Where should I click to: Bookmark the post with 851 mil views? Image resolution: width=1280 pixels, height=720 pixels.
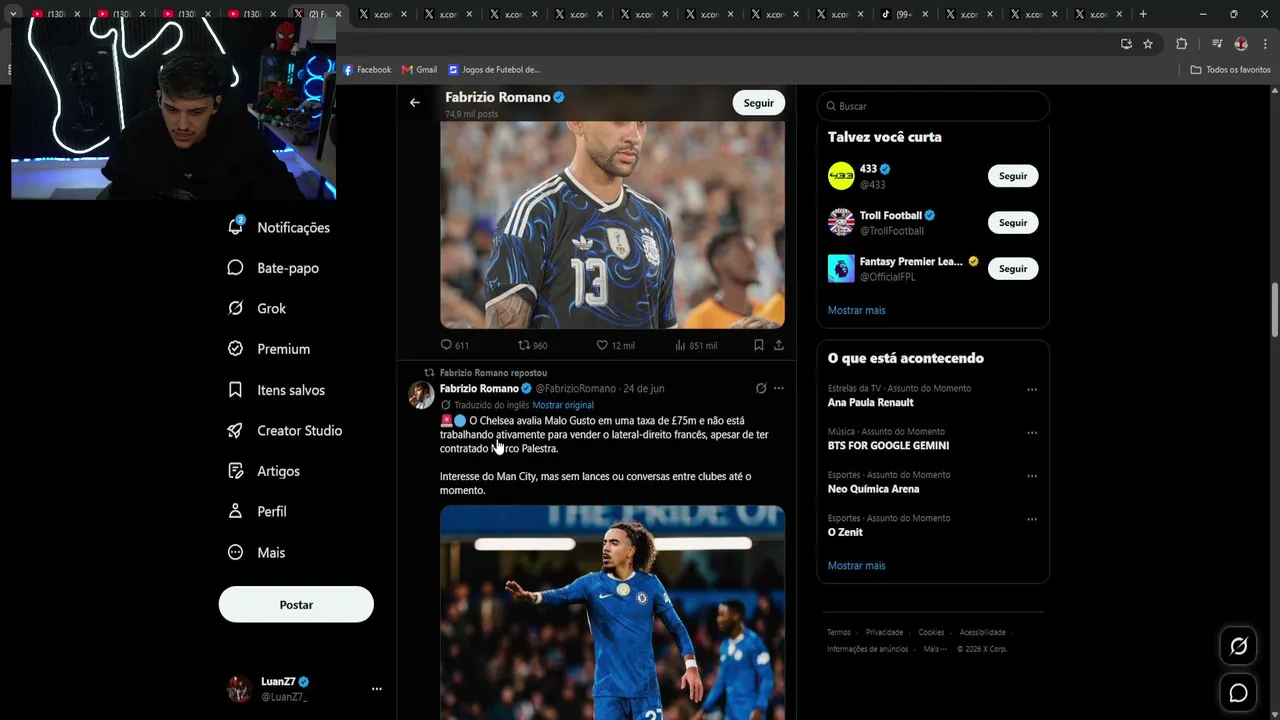pyautogui.click(x=759, y=345)
